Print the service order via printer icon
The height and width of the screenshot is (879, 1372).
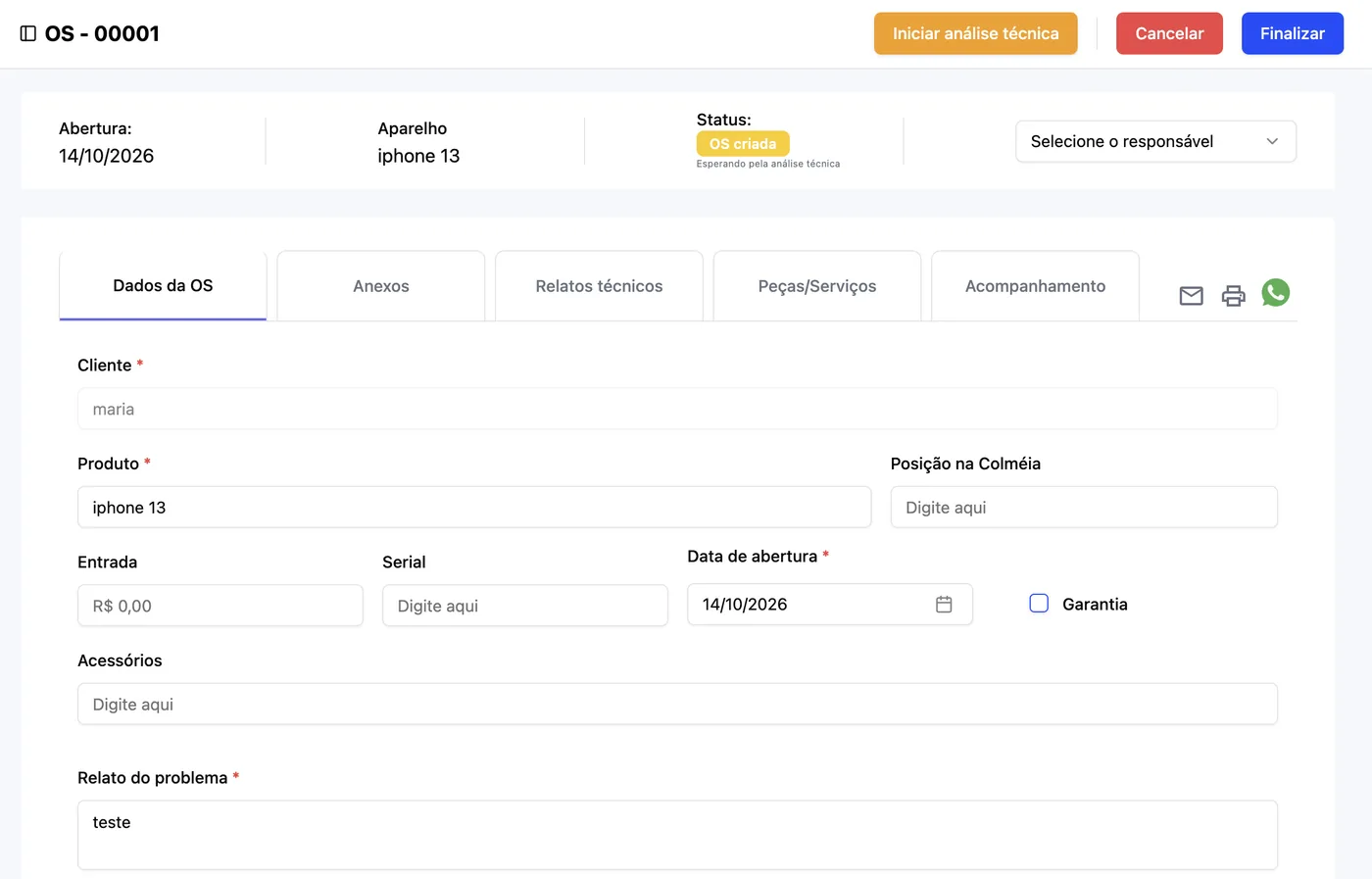(x=1233, y=295)
